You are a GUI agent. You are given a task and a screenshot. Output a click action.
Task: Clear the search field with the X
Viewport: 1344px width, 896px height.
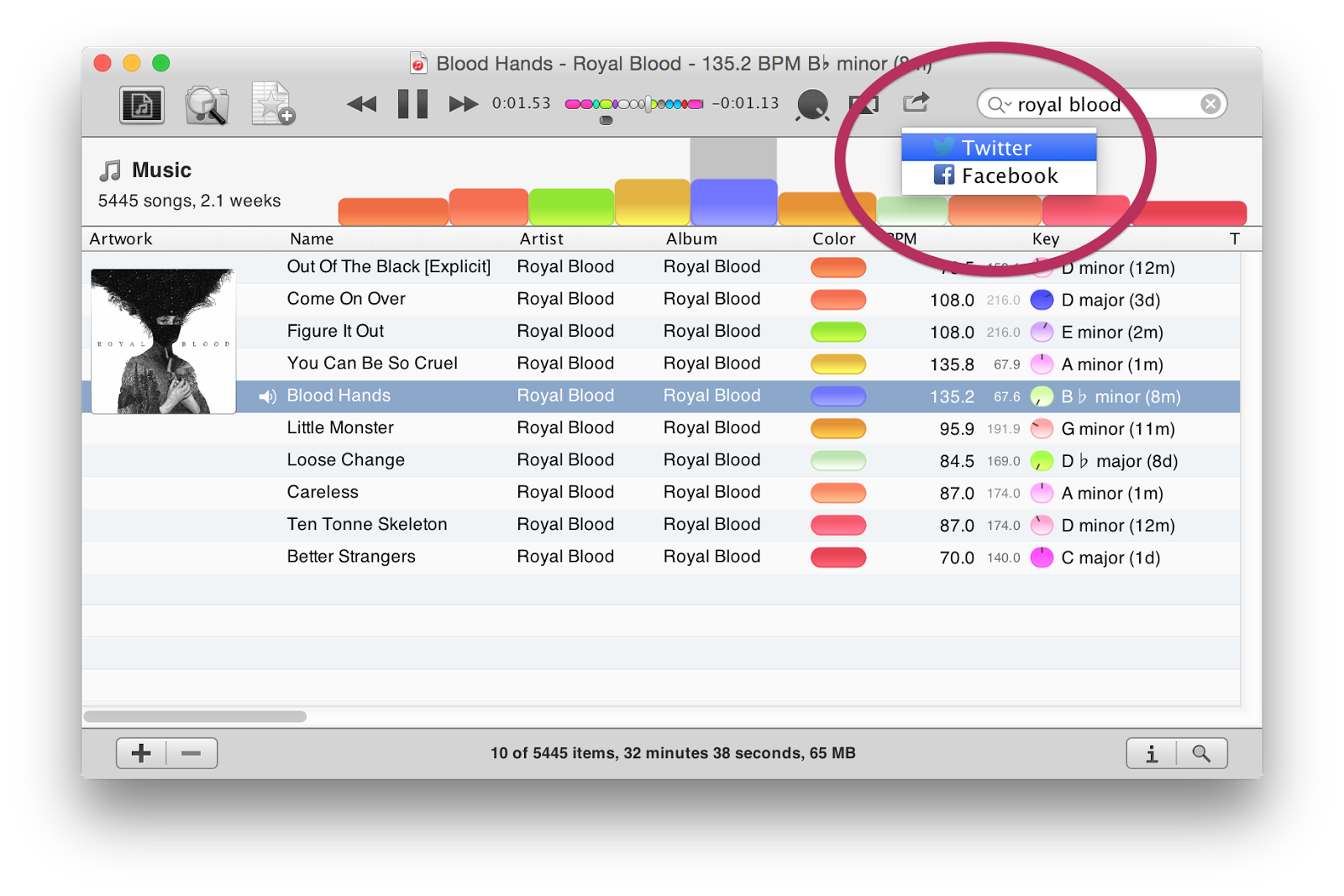click(x=1210, y=104)
